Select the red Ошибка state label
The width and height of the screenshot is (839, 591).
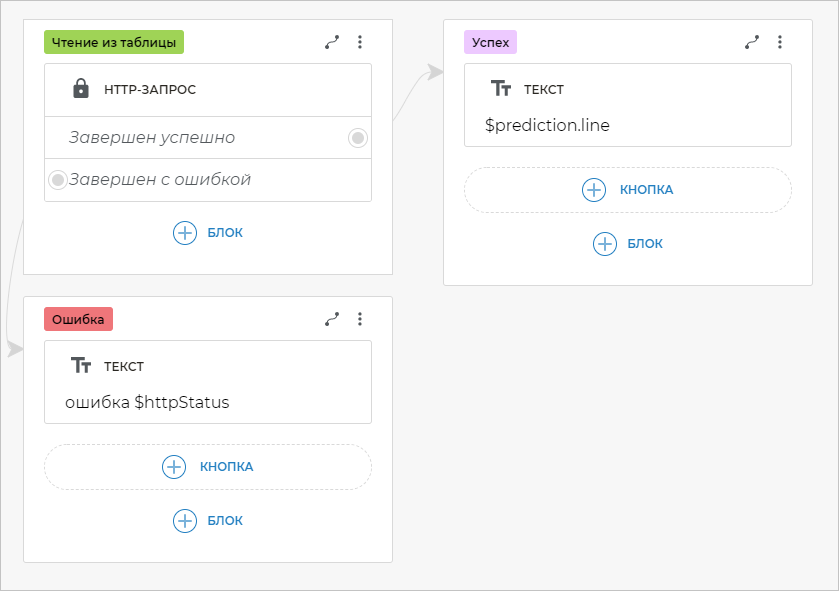(78, 319)
